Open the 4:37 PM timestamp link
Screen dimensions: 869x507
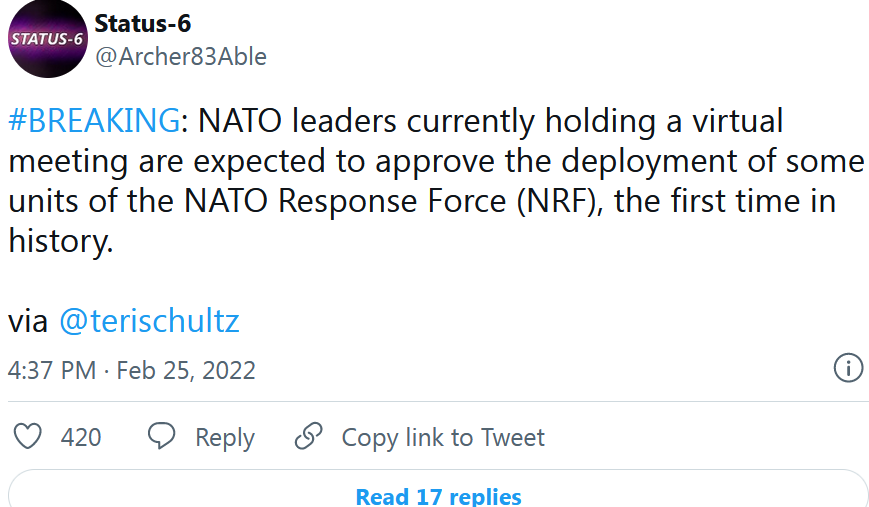[52, 371]
